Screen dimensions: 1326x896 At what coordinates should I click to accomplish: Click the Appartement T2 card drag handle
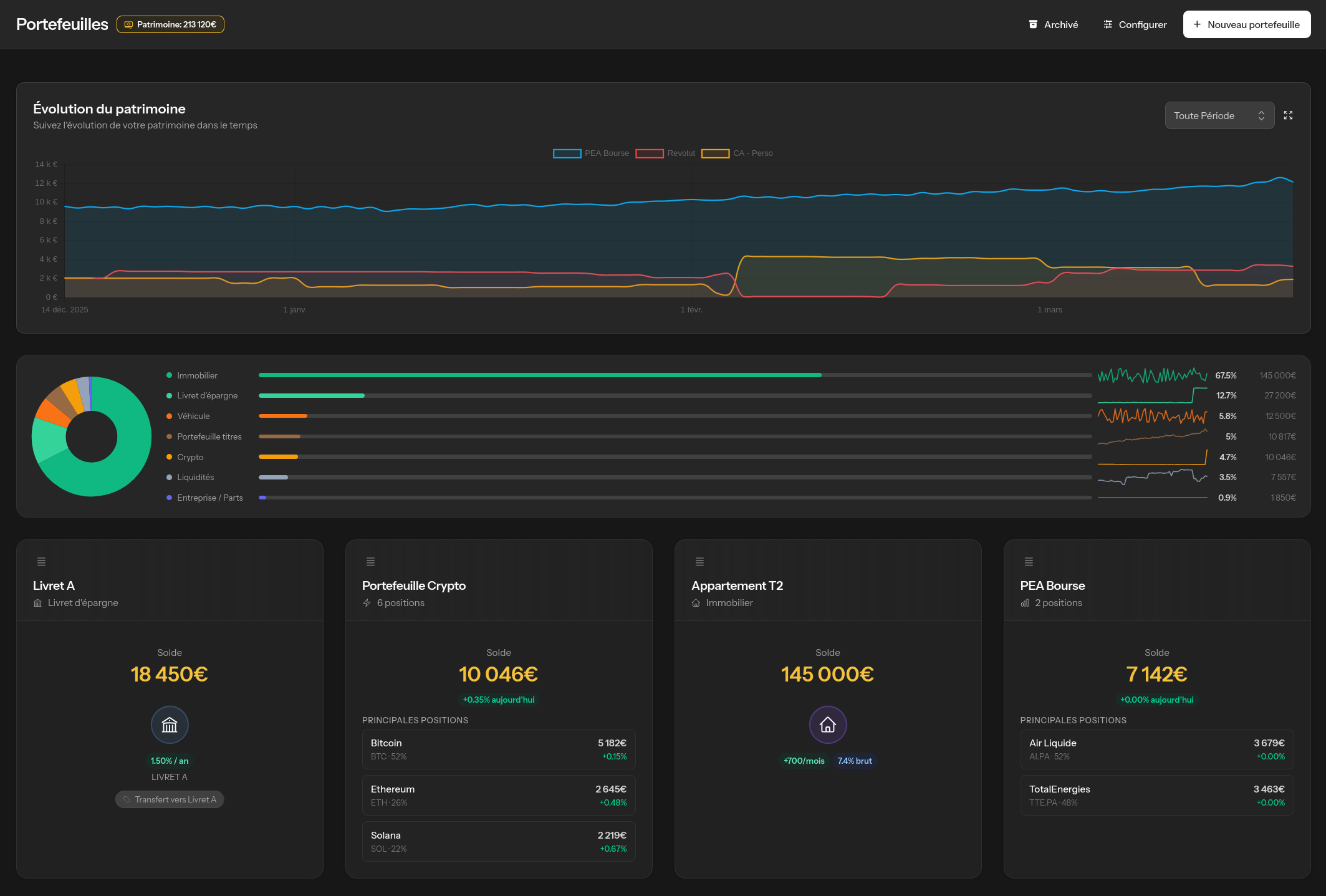click(699, 562)
